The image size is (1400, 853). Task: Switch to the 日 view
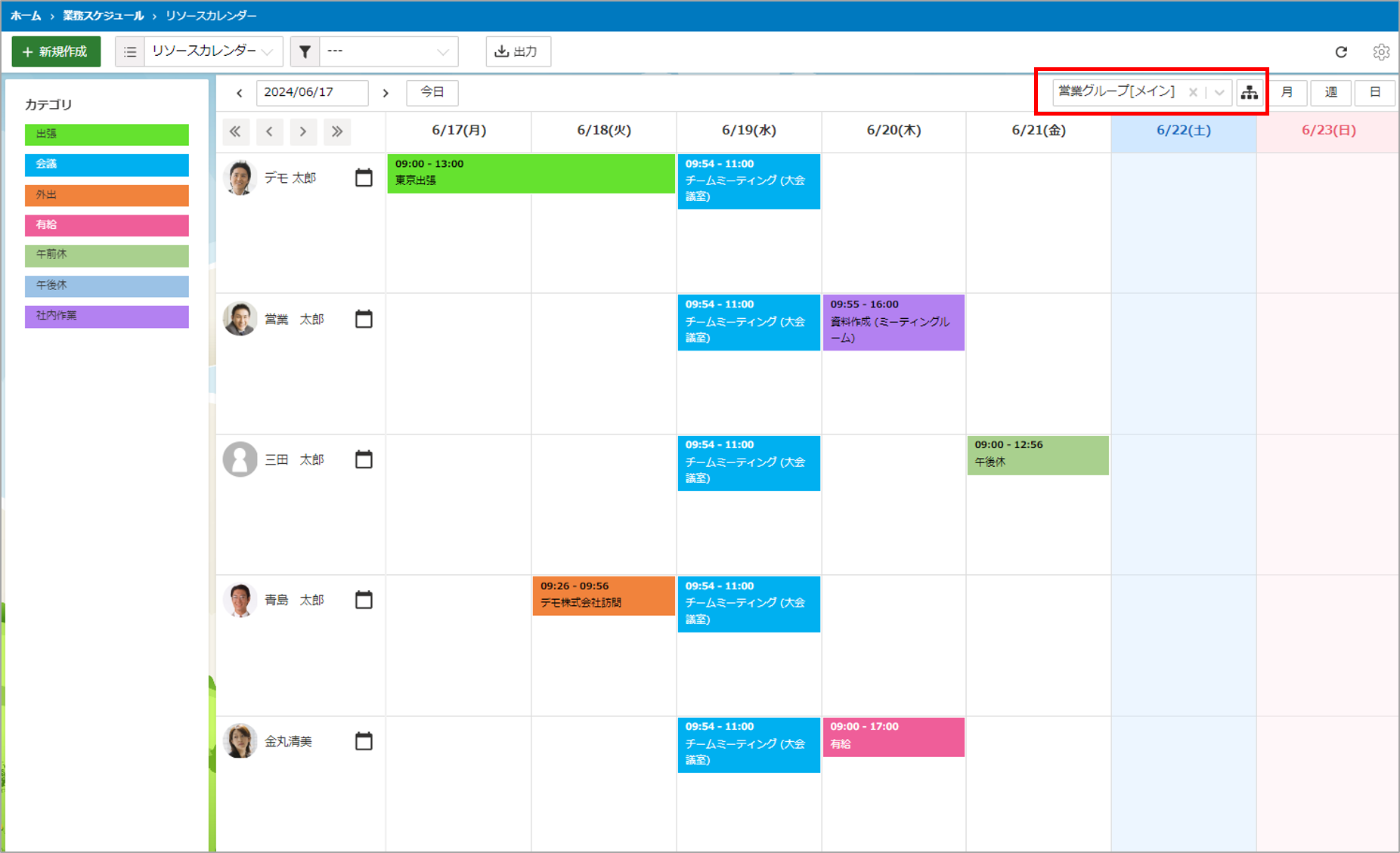tap(1375, 93)
